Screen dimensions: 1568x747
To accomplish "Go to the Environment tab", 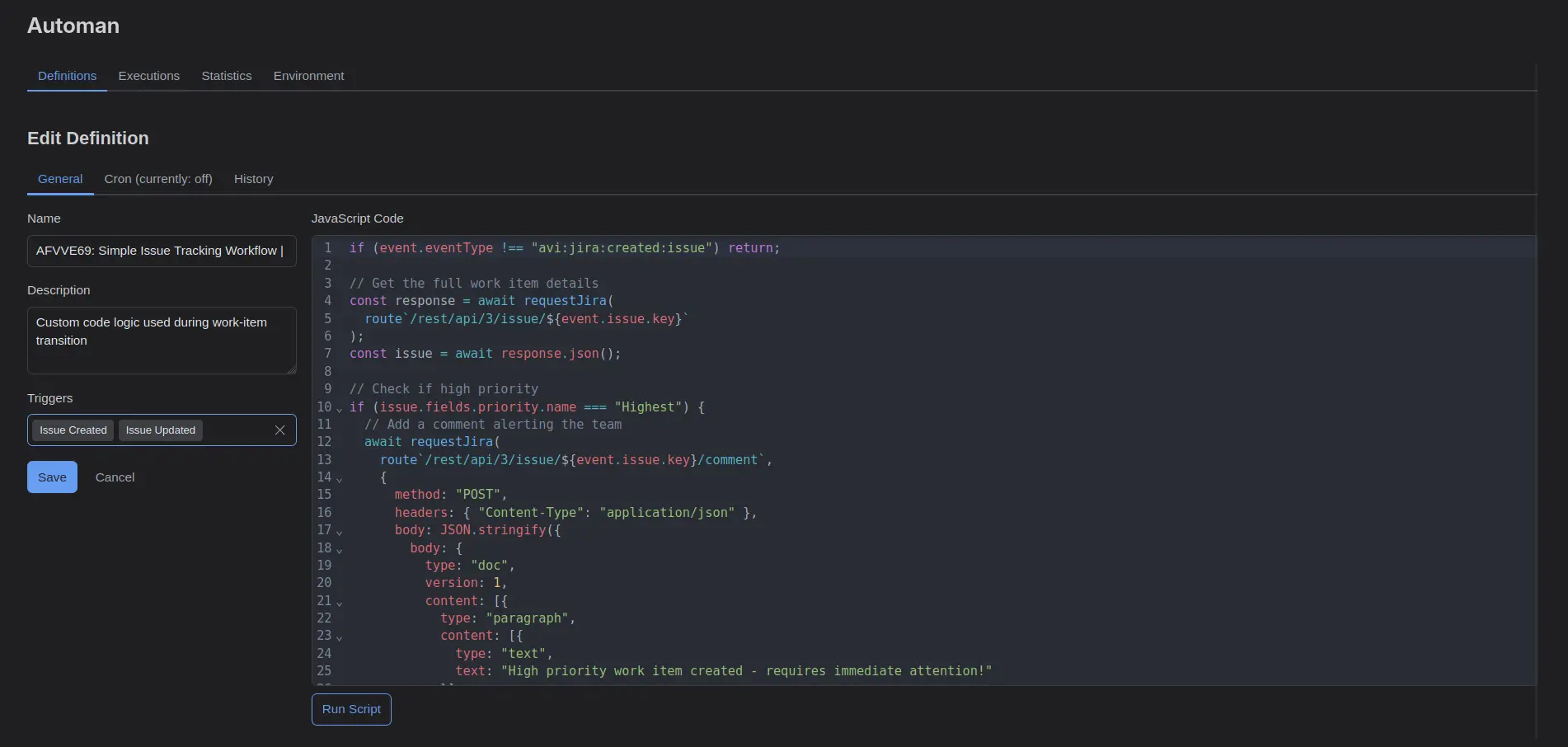I will pos(308,76).
